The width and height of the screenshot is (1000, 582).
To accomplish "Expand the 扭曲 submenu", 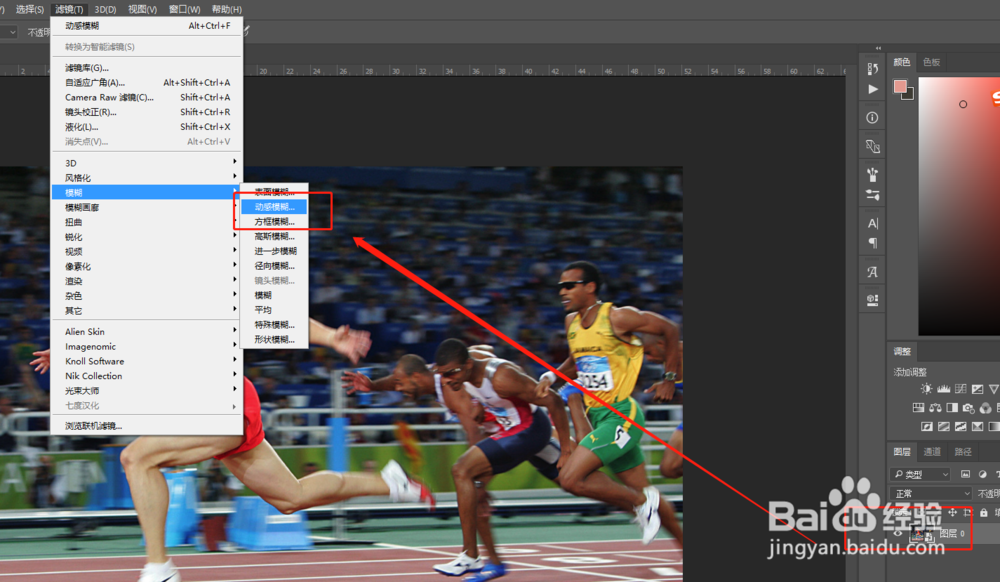I will (147, 222).
